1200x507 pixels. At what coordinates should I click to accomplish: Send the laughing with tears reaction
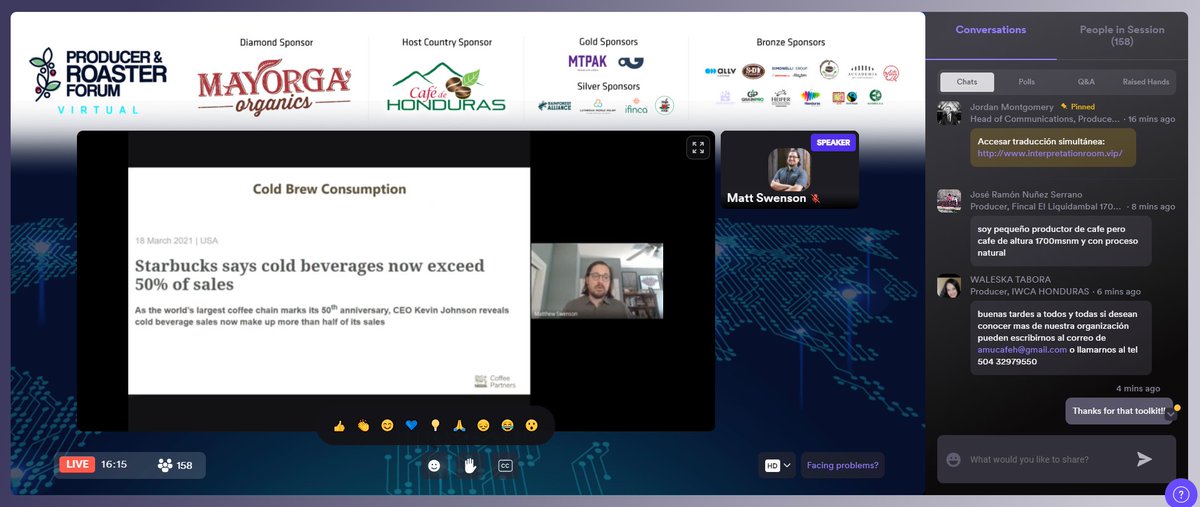click(507, 425)
